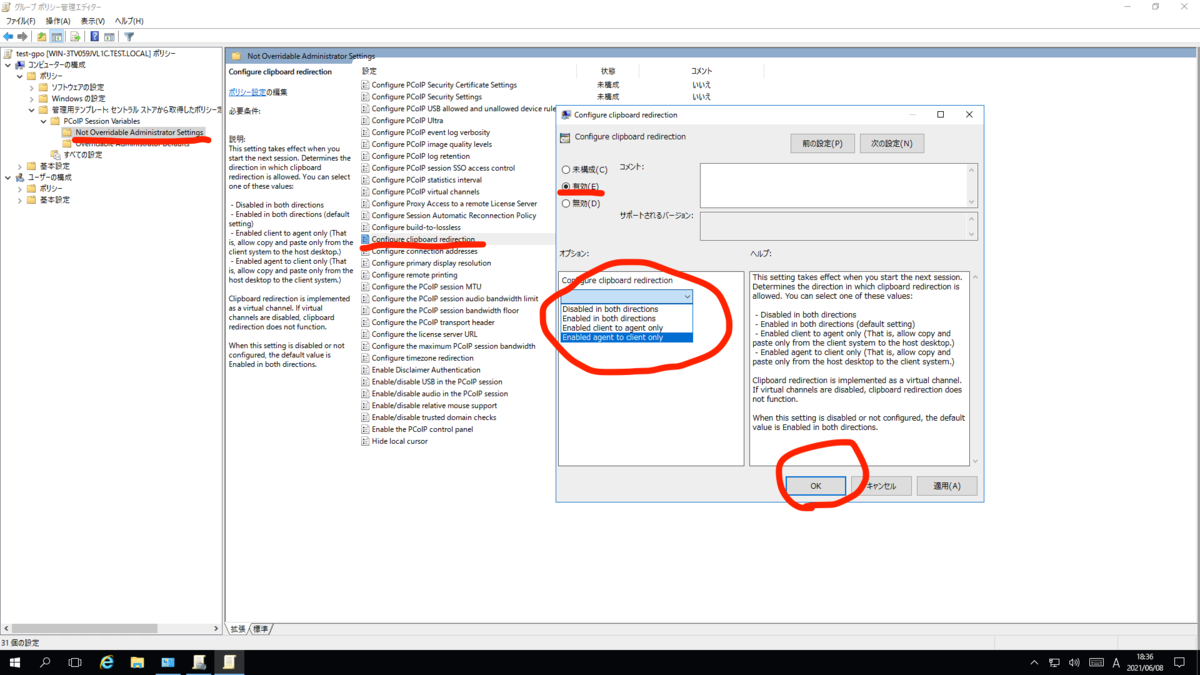Choose 'Enabled in both directions' option
Screen dimensions: 1200x675
tap(627, 319)
